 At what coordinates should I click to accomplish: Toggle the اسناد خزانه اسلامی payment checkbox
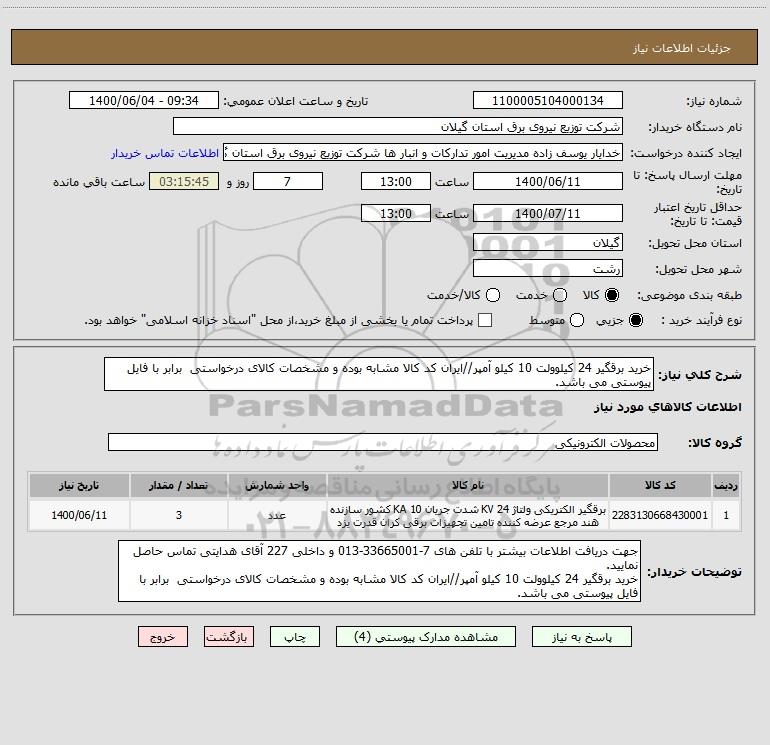pos(485,320)
